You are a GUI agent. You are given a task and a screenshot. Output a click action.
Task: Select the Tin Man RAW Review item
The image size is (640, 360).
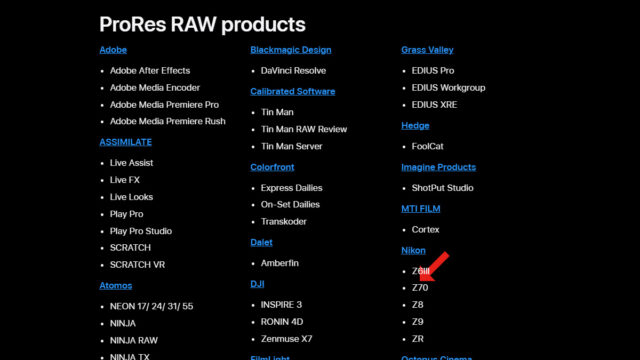[304, 129]
